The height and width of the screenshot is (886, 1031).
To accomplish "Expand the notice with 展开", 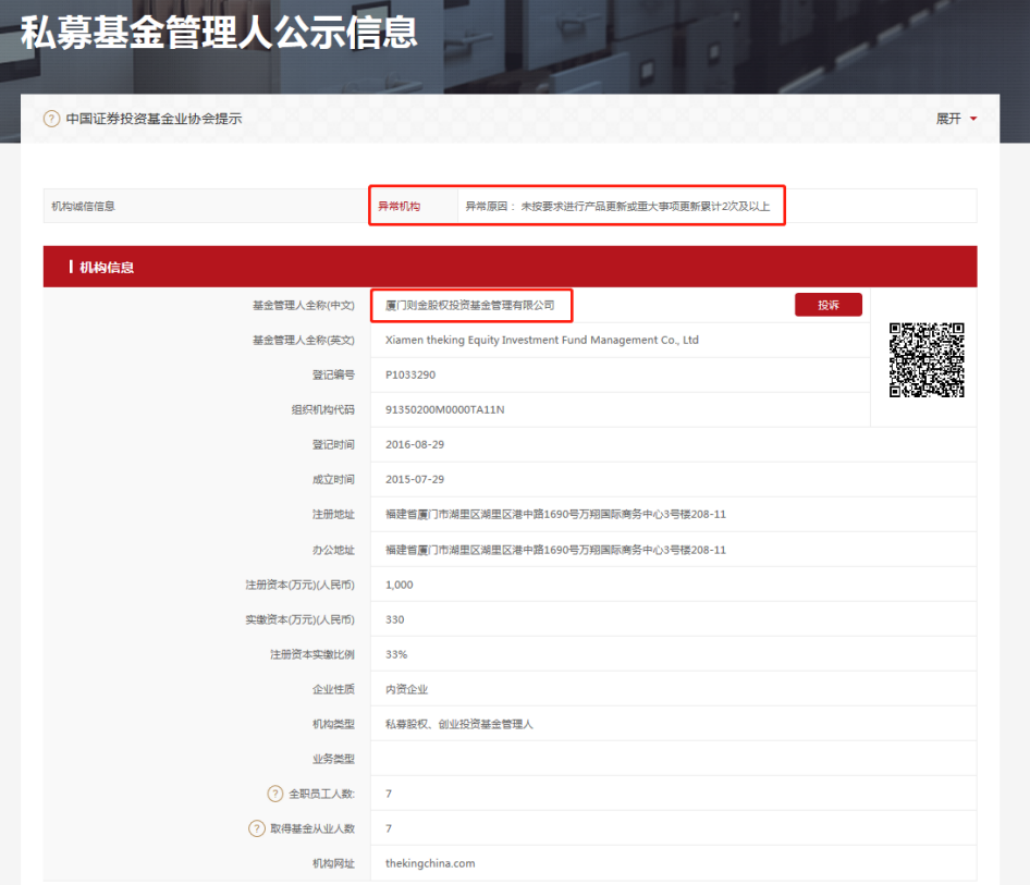I will click(948, 119).
